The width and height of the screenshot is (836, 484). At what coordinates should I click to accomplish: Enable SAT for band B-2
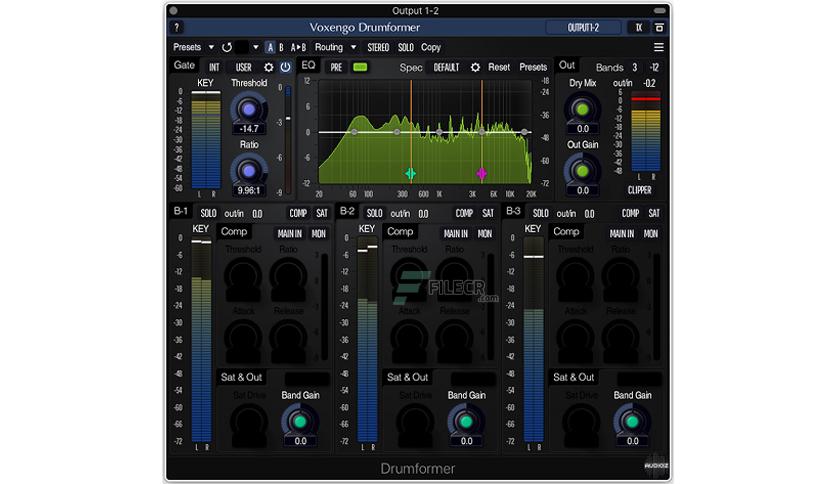[x=488, y=213]
